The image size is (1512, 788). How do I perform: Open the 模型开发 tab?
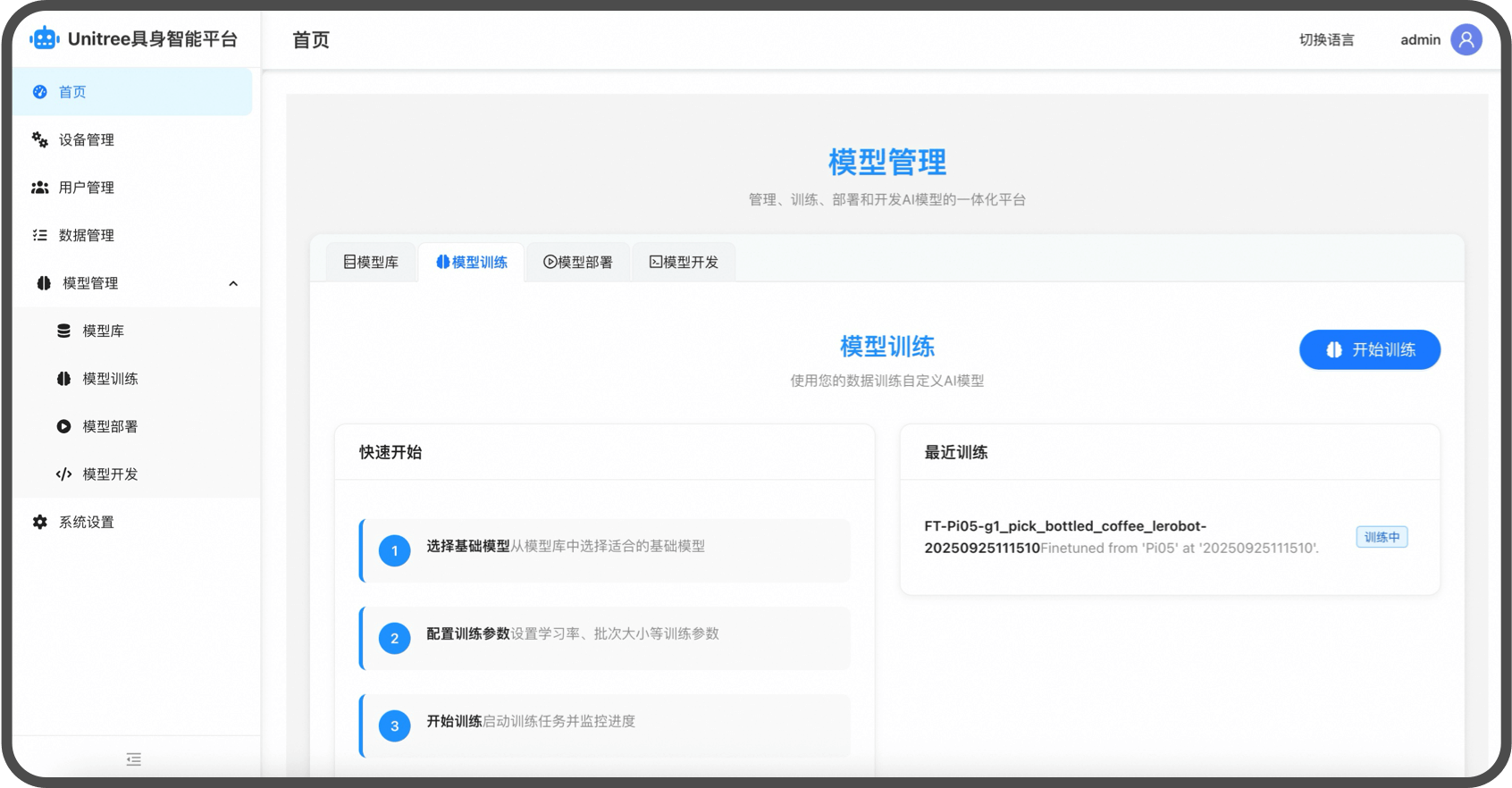tap(684, 262)
